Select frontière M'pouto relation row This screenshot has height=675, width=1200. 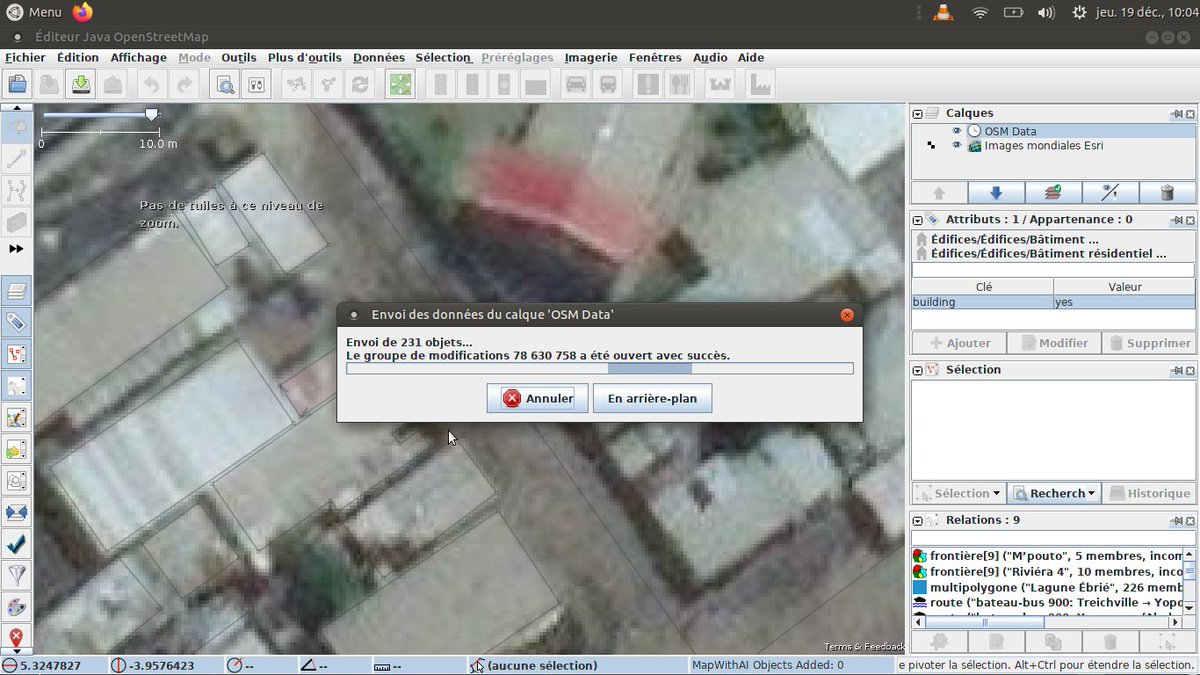1047,556
